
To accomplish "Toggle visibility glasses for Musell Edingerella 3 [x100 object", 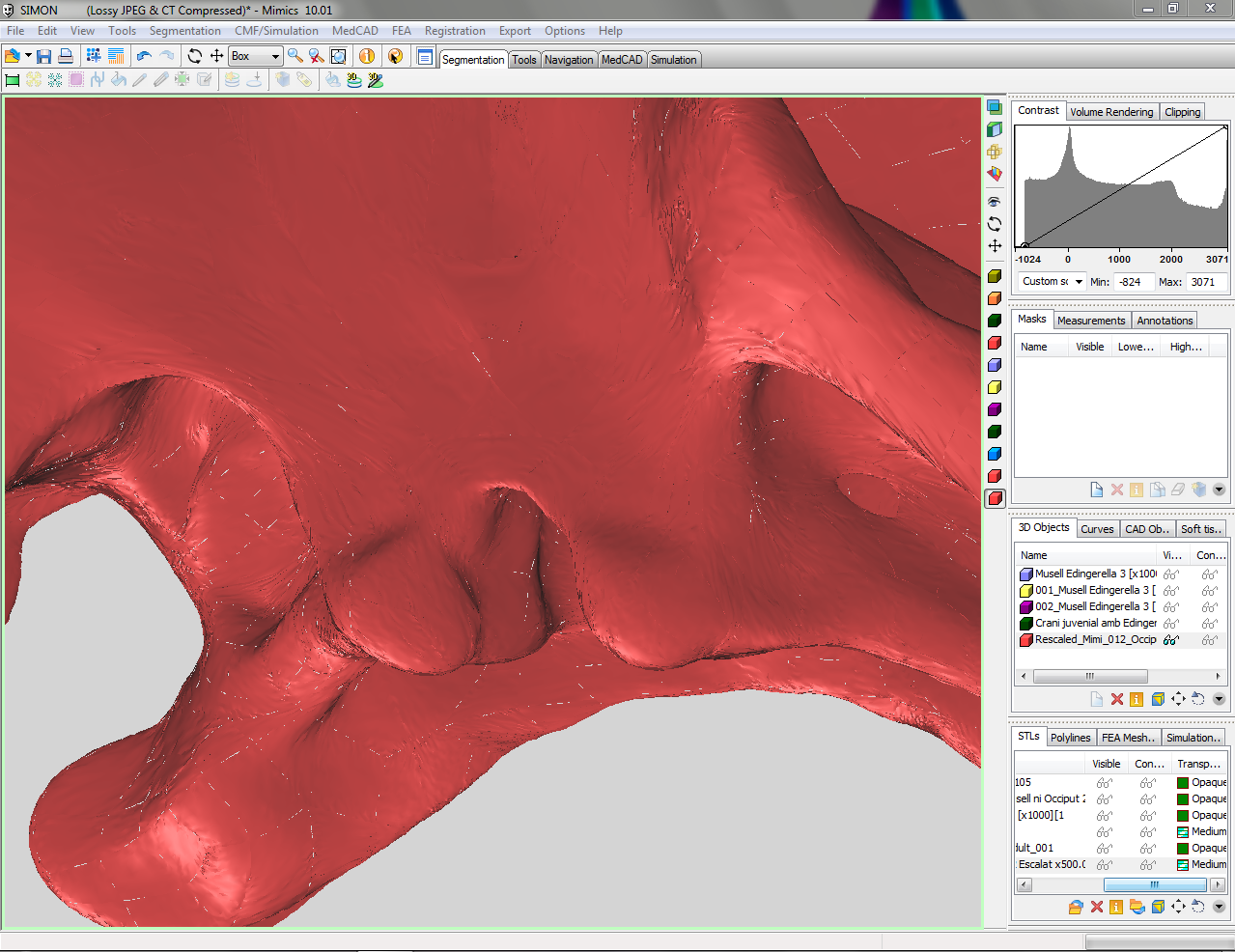I will click(x=1171, y=574).
